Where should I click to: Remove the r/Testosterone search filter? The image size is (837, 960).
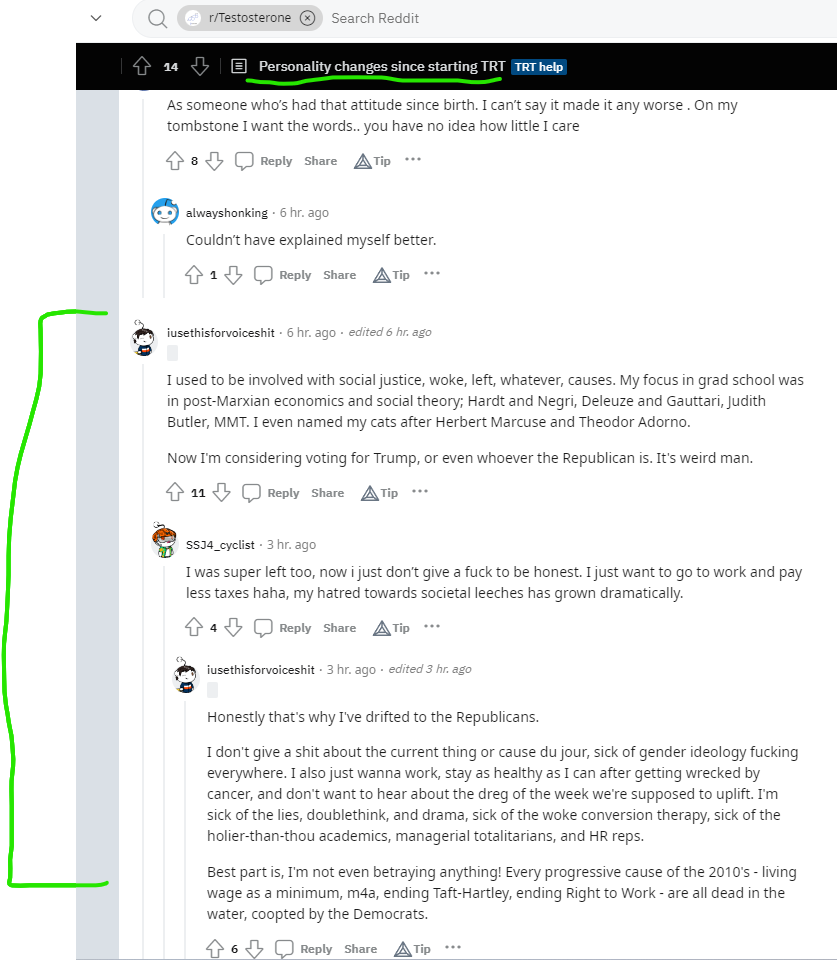307,18
